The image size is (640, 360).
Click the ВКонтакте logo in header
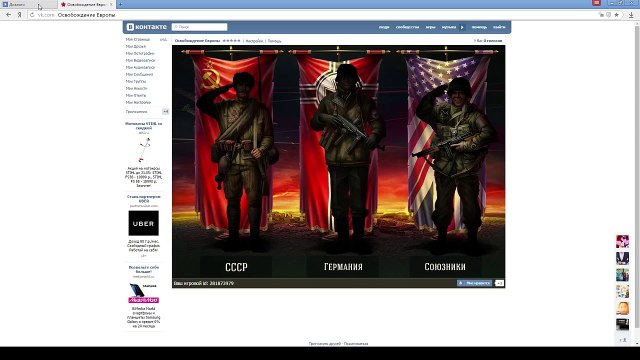click(147, 27)
